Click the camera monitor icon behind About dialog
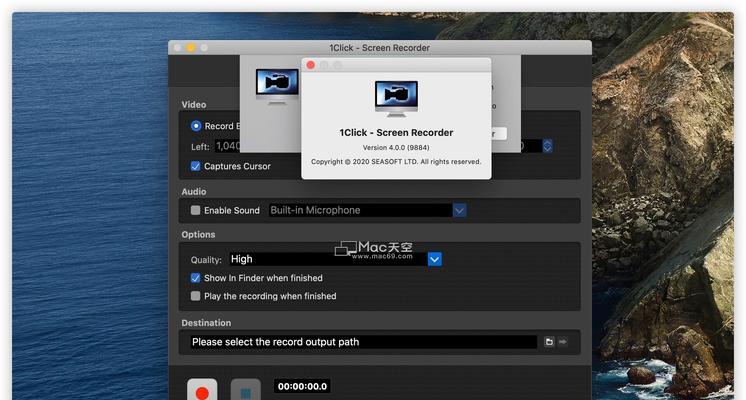 277,86
